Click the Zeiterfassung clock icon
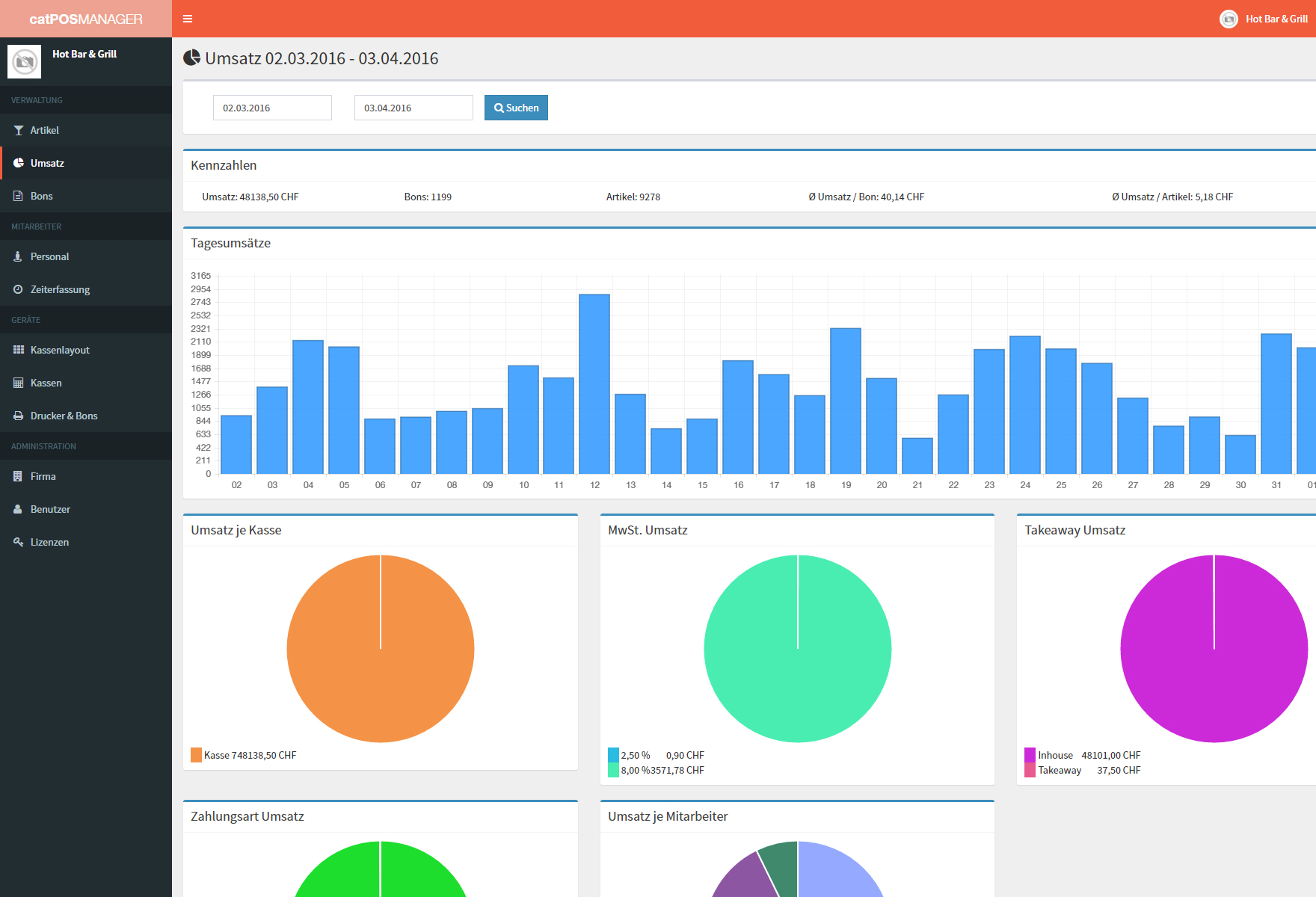The height and width of the screenshot is (897, 1316). coord(18,289)
